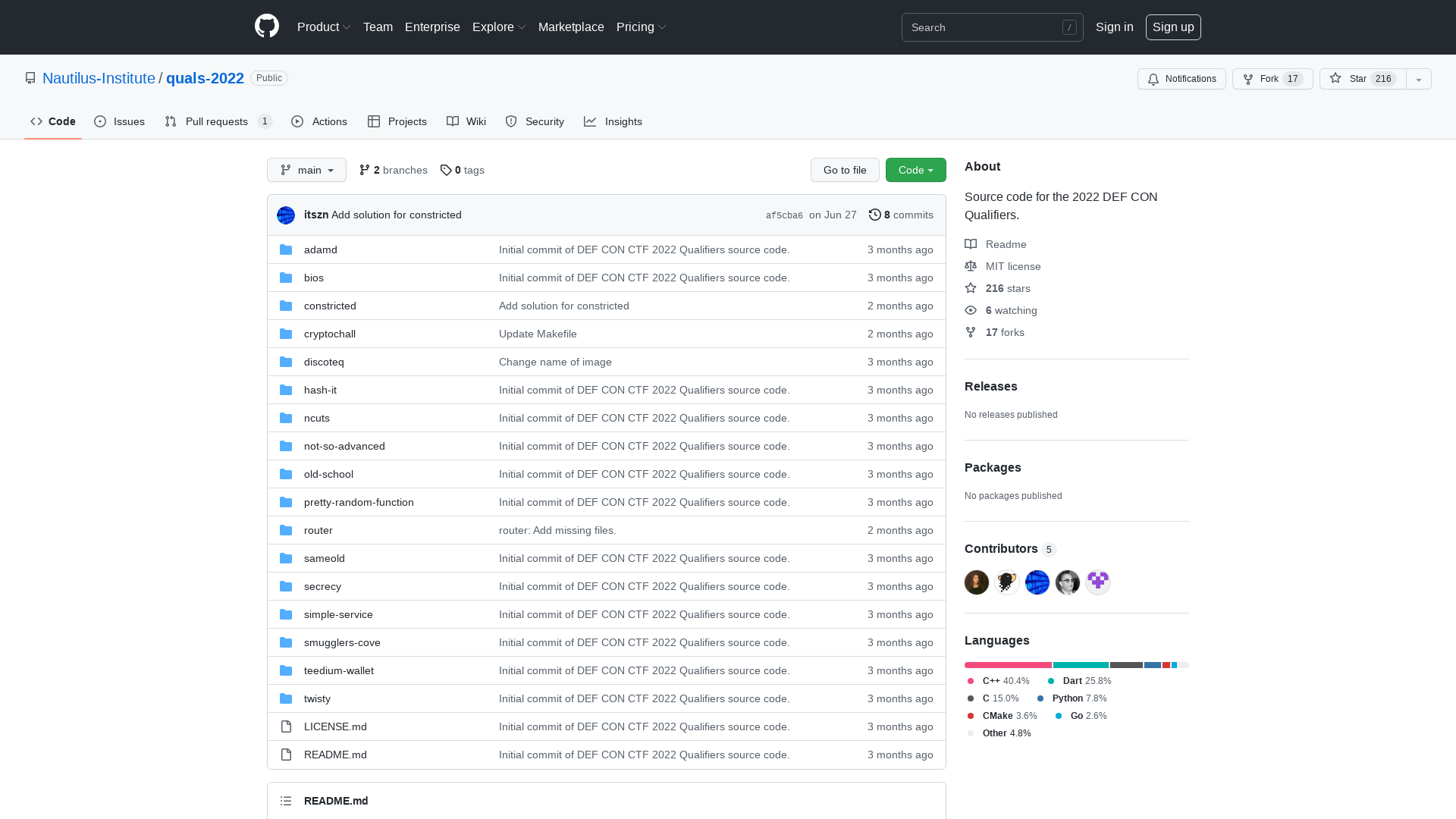
Task: Click the teal Dart segment in language bar
Action: (x=1081, y=665)
